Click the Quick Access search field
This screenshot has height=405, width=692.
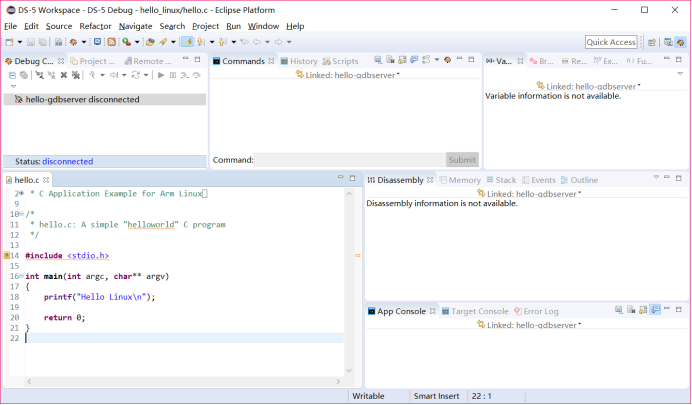(611, 42)
